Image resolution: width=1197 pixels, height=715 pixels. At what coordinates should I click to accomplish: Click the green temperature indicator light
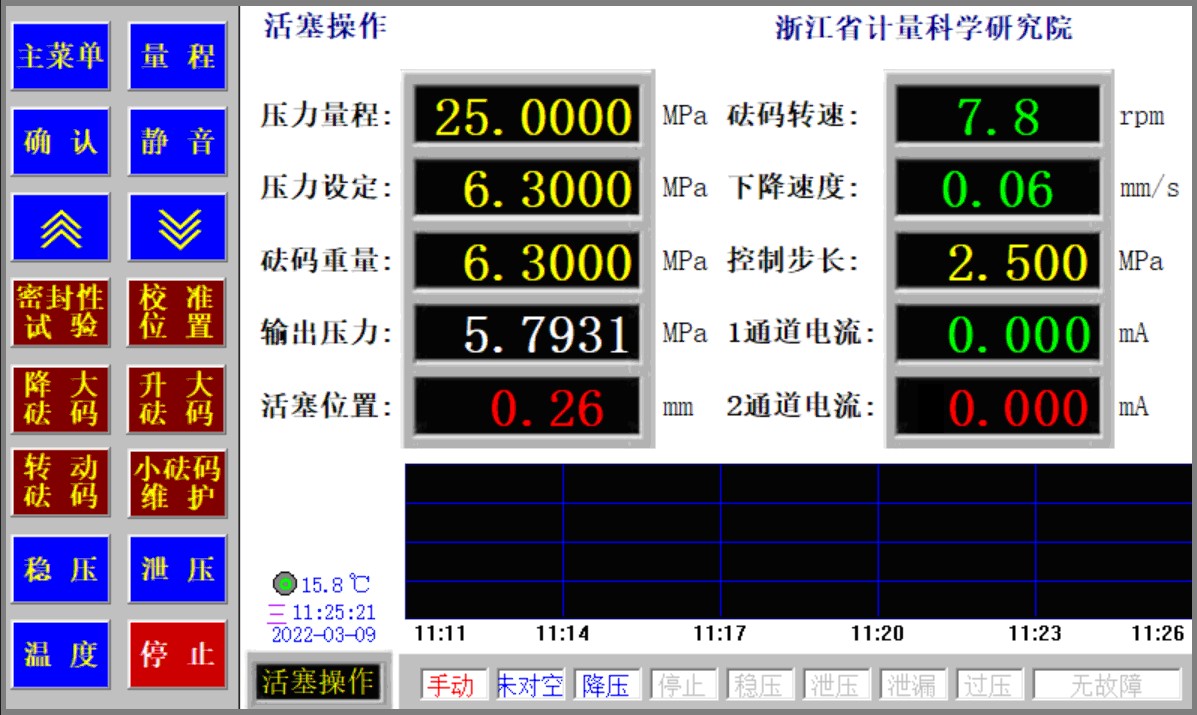coord(285,585)
